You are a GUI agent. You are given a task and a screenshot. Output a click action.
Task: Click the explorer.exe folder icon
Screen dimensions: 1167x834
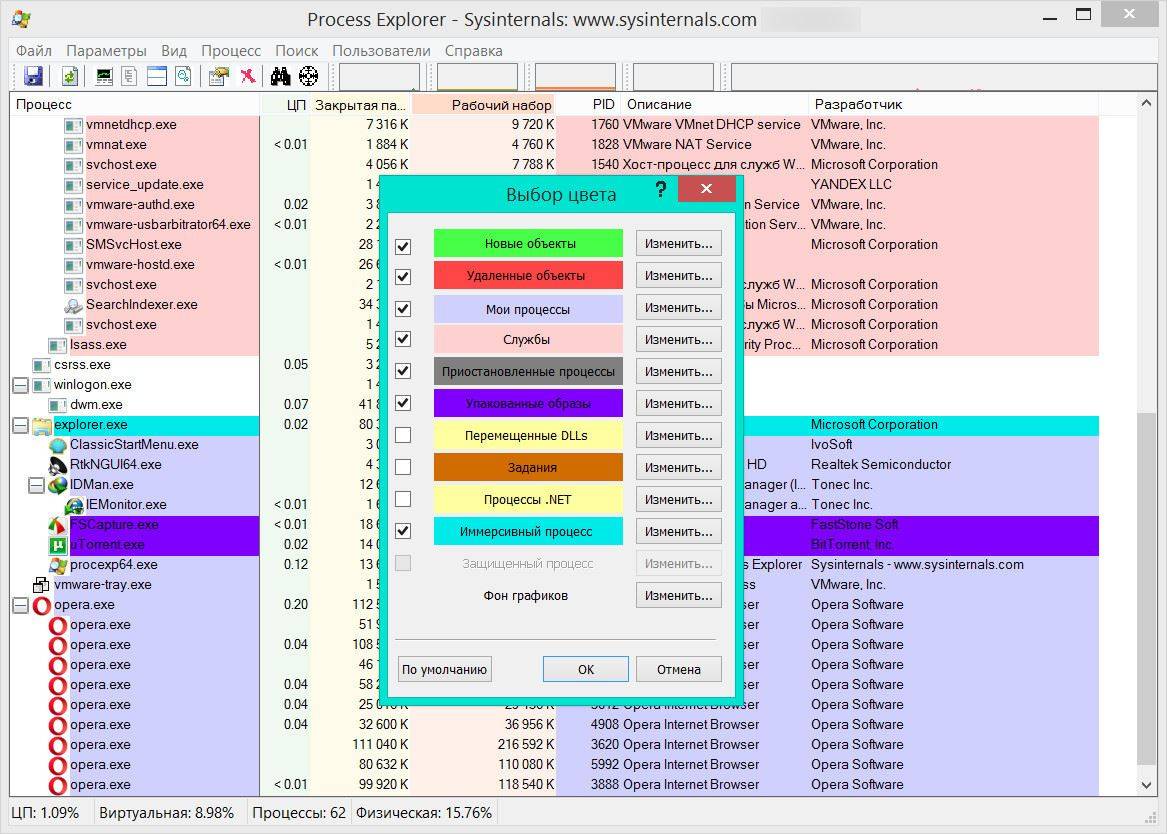click(42, 425)
